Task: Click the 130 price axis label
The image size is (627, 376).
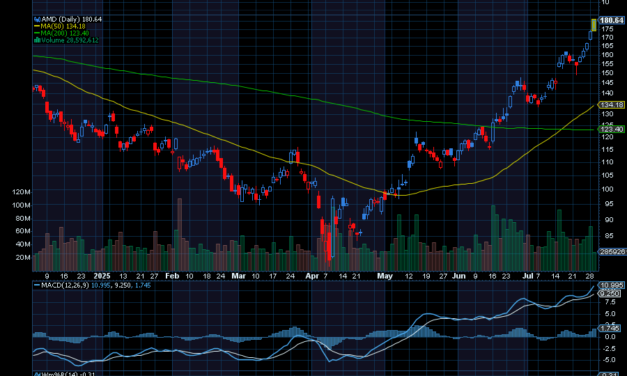Action: (x=607, y=114)
